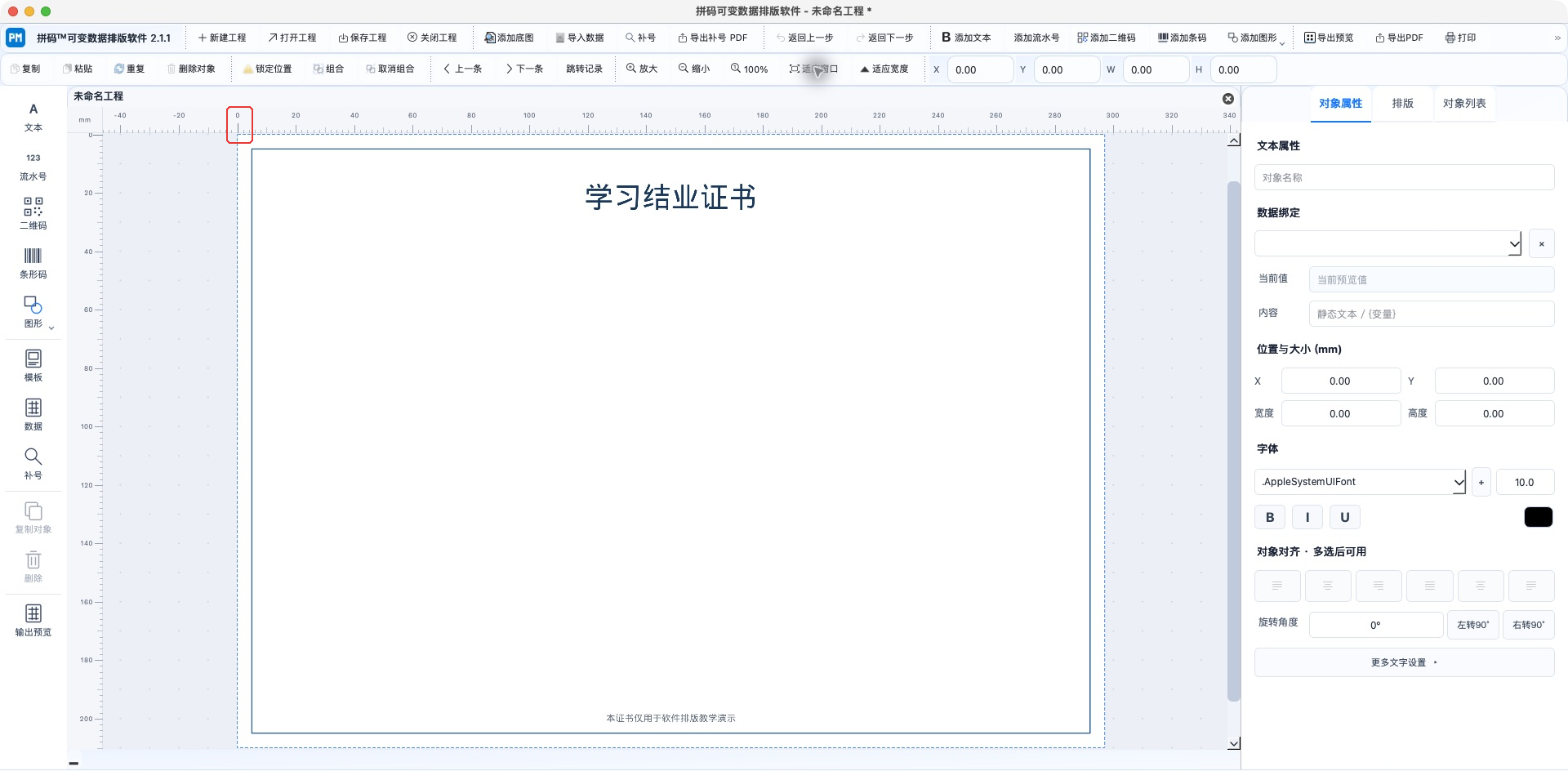1568x771 pixels.
Task: Select the 文本 text tool in sidebar
Action: (33, 118)
